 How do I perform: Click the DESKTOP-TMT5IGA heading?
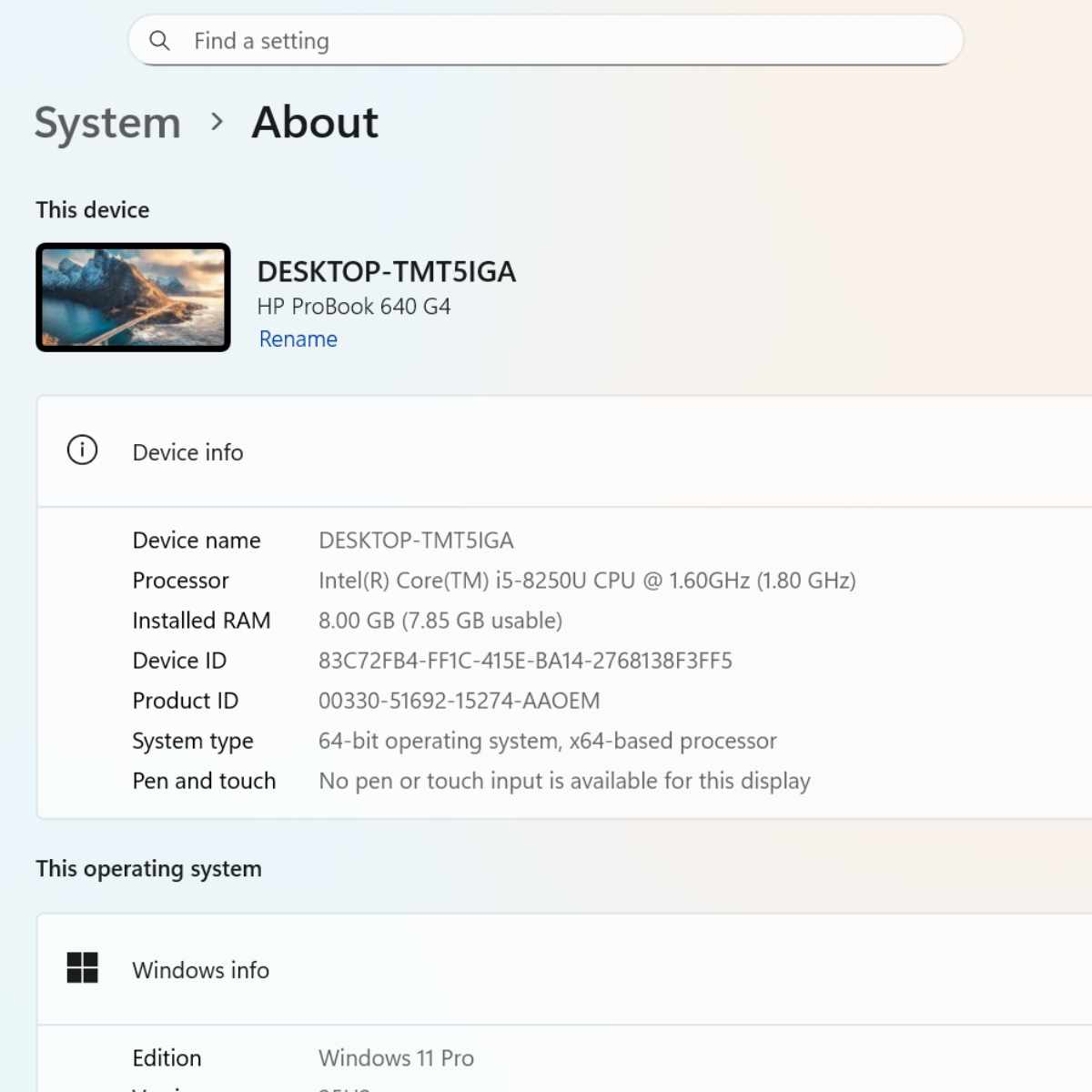[386, 271]
